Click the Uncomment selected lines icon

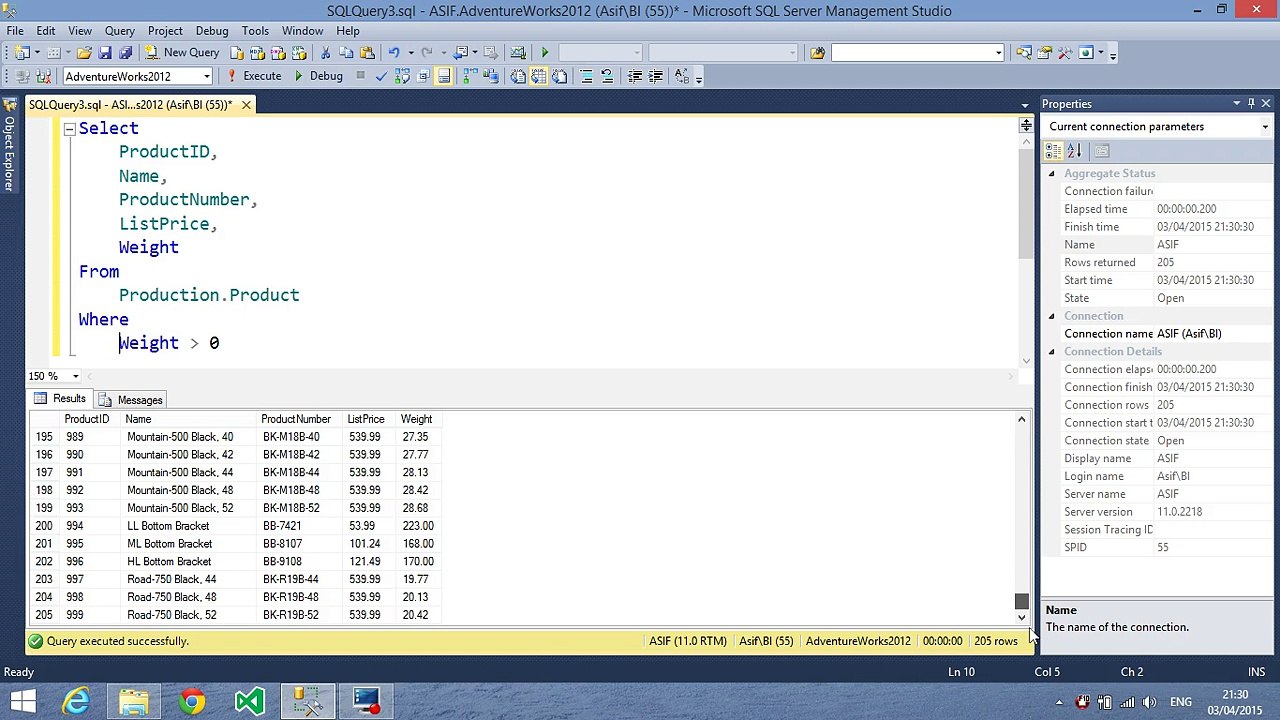pos(607,76)
